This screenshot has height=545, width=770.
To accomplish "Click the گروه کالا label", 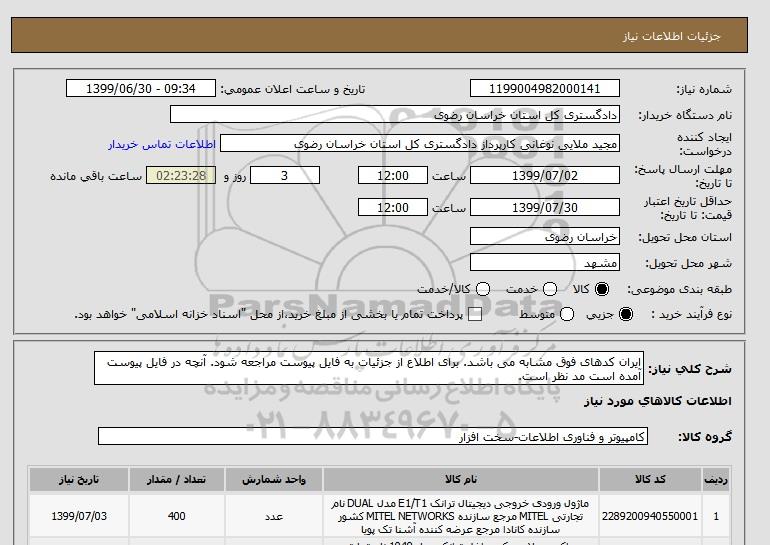I will 705,436.
